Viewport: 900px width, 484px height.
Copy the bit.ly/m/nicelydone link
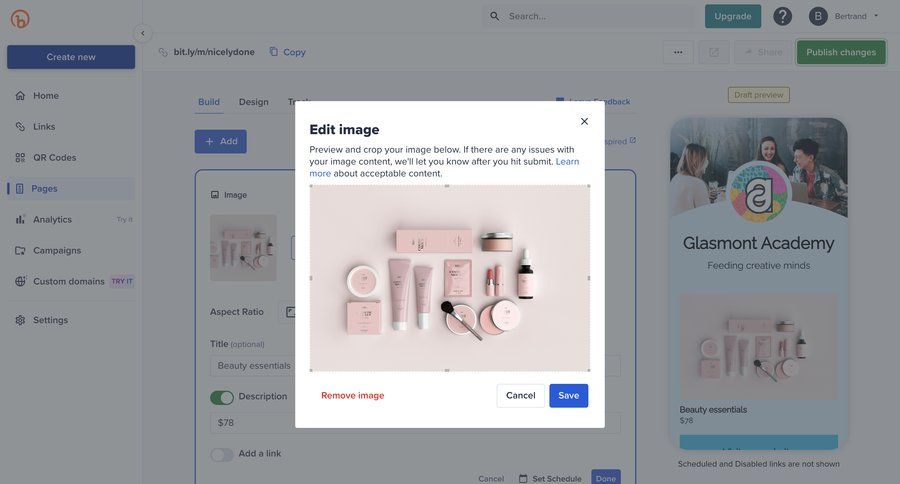[288, 52]
